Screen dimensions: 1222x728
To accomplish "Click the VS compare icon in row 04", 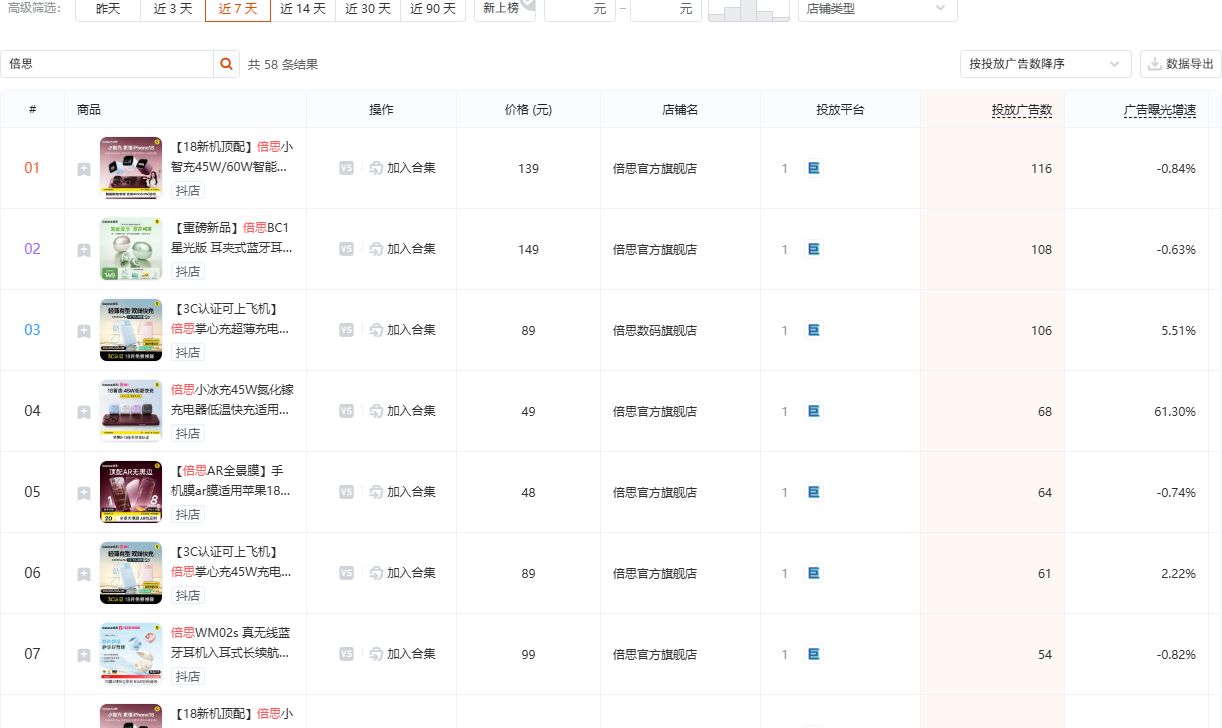I will pos(346,411).
